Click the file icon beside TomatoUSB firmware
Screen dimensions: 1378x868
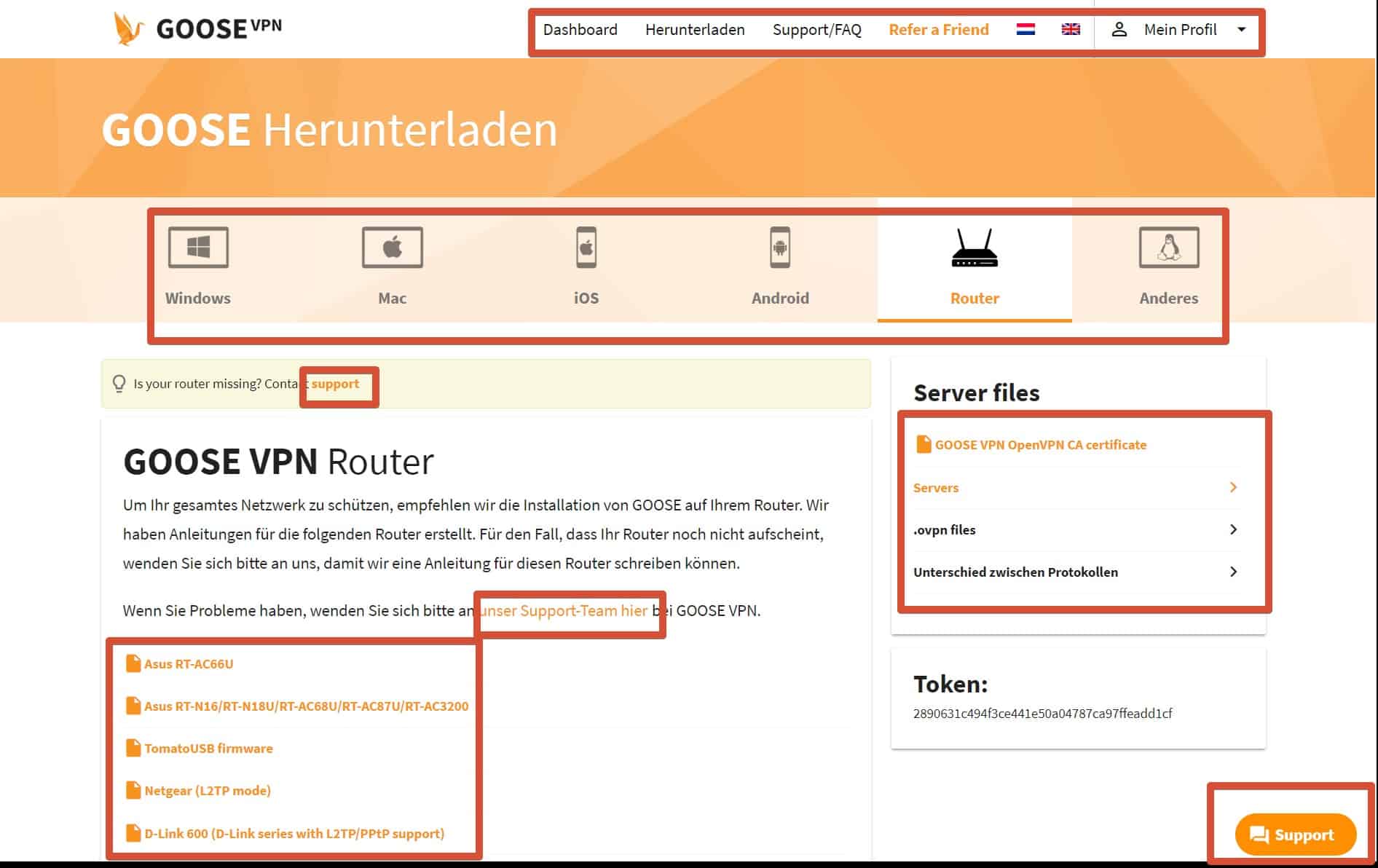133,748
